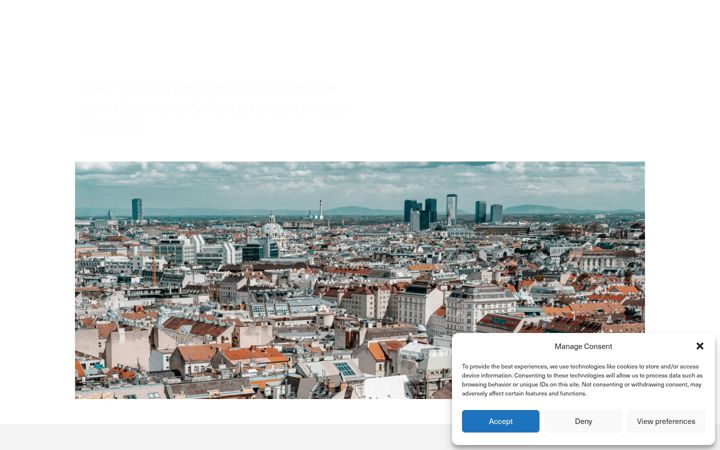Deny cookies in Manage Consent popup

(583, 421)
